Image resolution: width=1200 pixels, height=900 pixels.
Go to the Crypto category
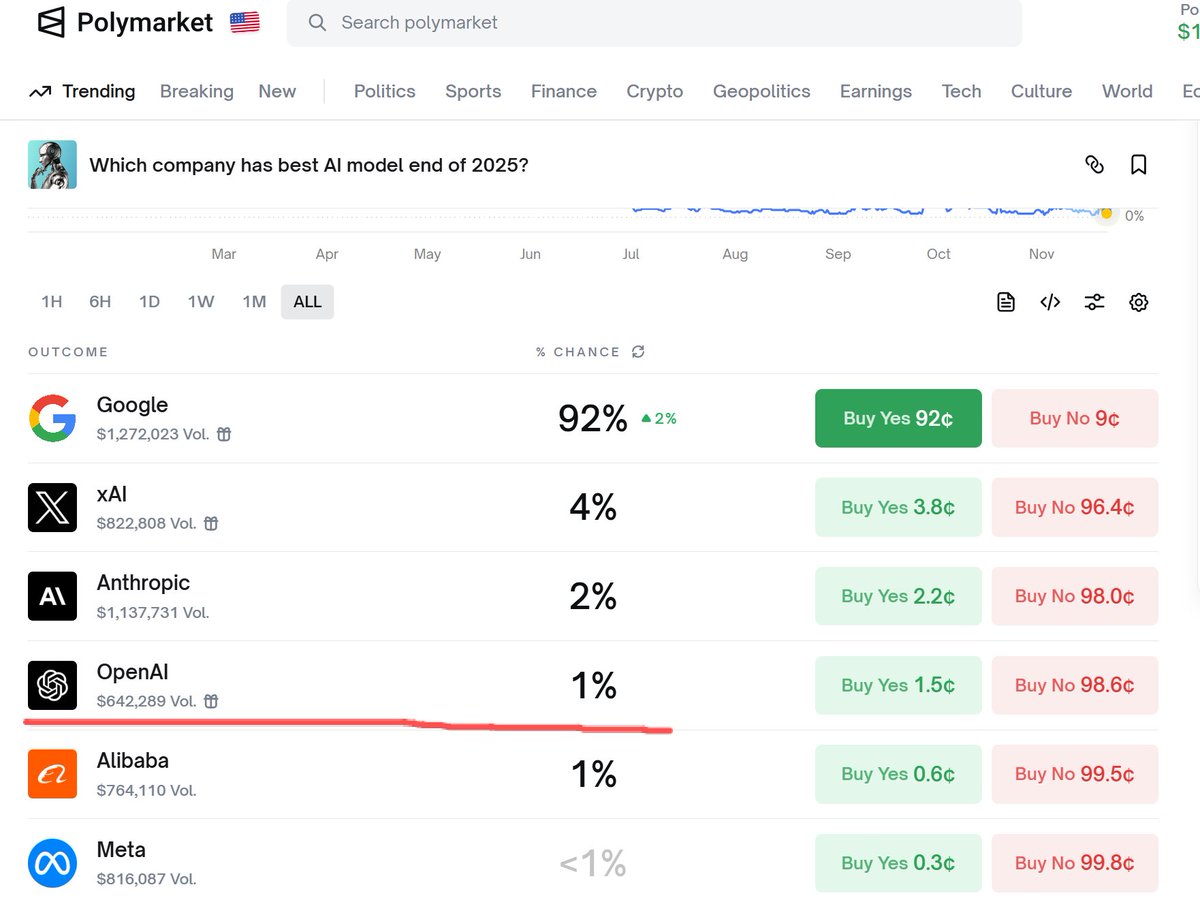click(x=655, y=92)
